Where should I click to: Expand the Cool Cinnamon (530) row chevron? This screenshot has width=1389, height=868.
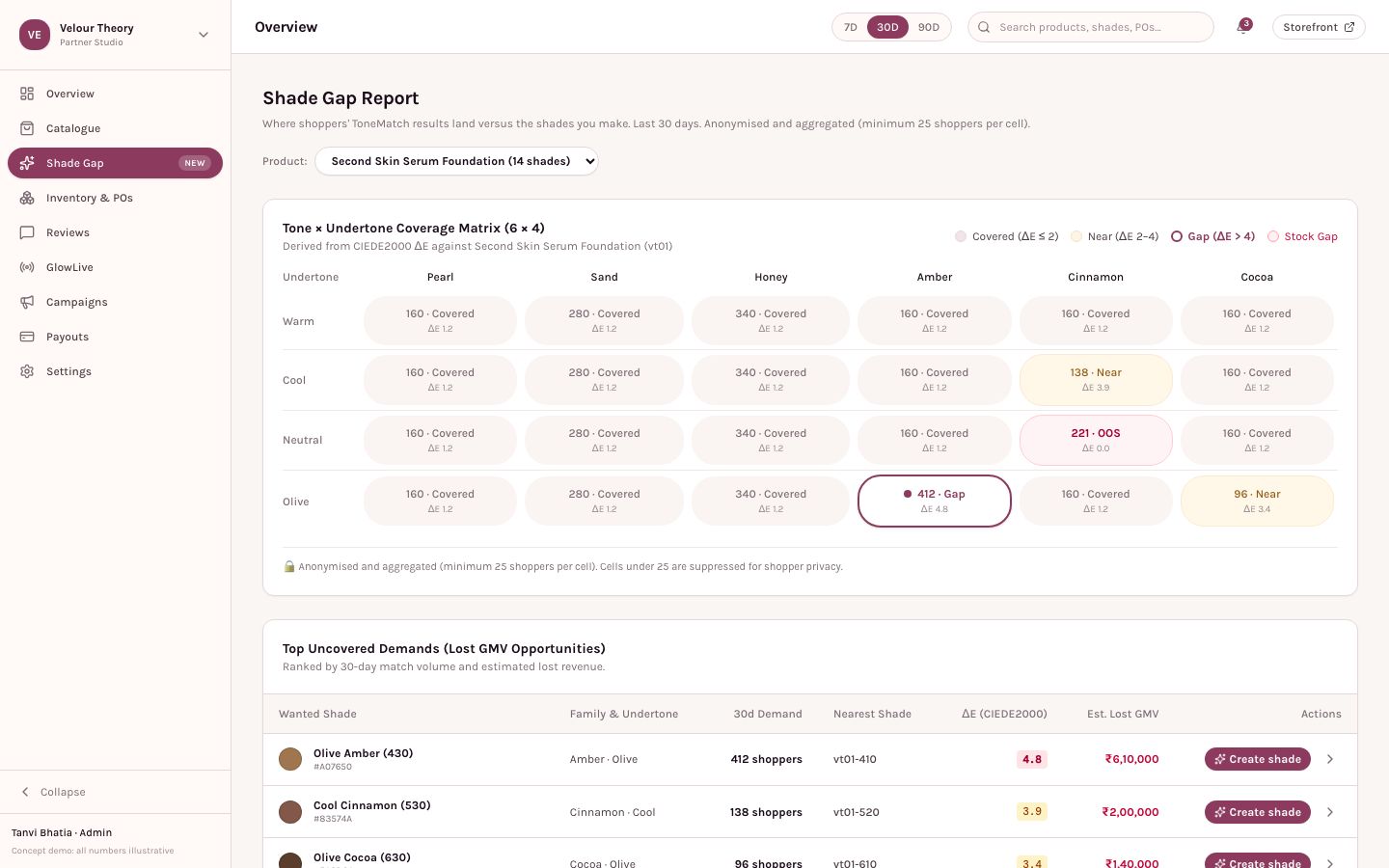[1330, 812]
